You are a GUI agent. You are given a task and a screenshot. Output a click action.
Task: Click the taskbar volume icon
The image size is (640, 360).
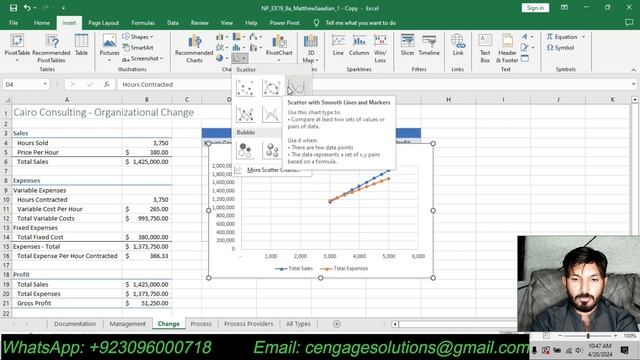click(579, 350)
